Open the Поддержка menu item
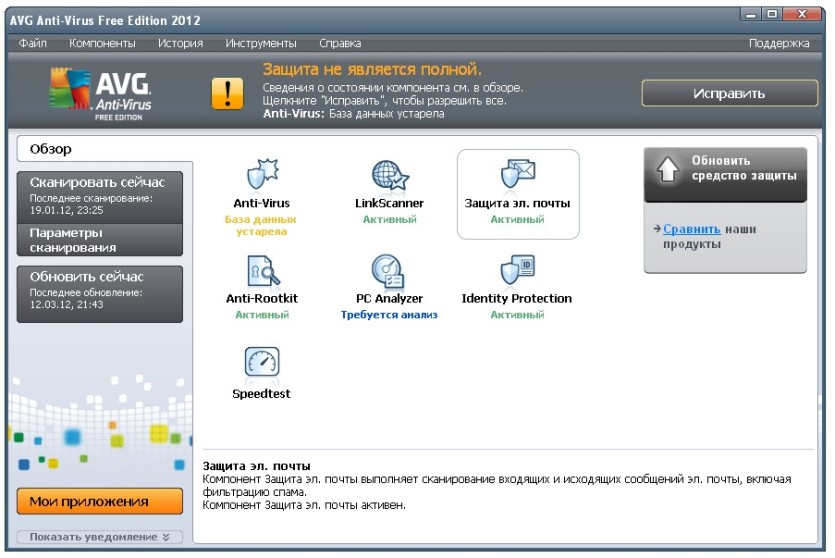This screenshot has height=558, width=835. [779, 43]
